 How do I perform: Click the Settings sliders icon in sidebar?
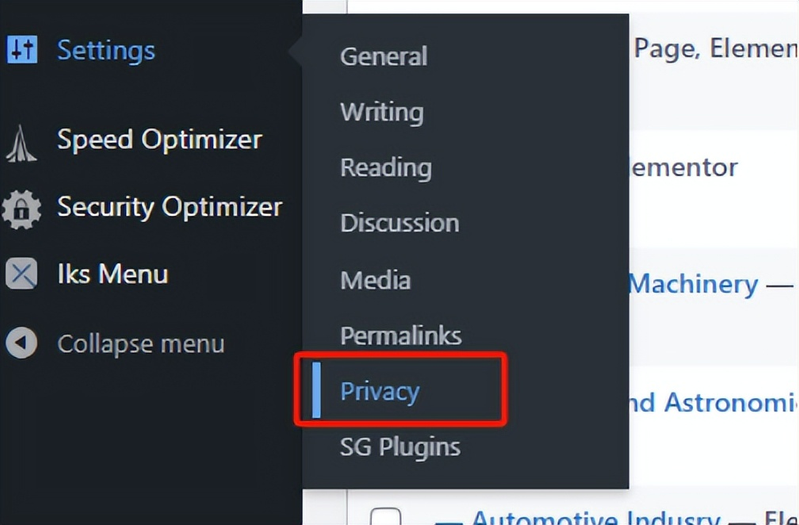21,50
